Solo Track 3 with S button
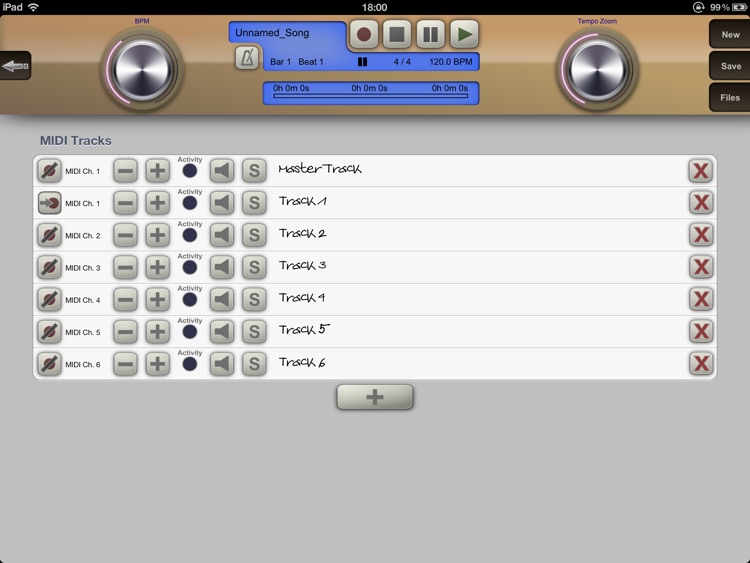This screenshot has height=563, width=750. (x=254, y=267)
